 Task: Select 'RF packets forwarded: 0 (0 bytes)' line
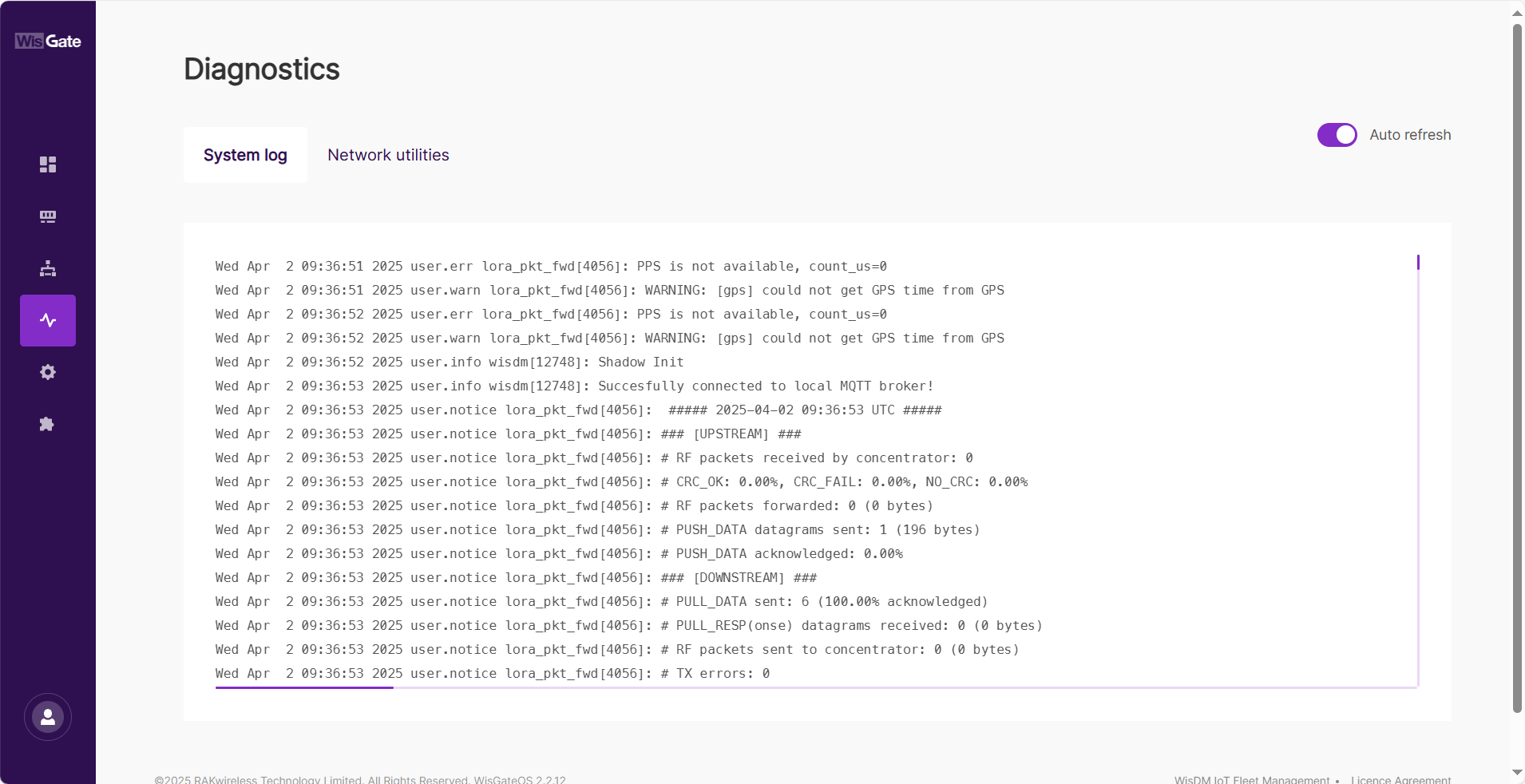575,505
